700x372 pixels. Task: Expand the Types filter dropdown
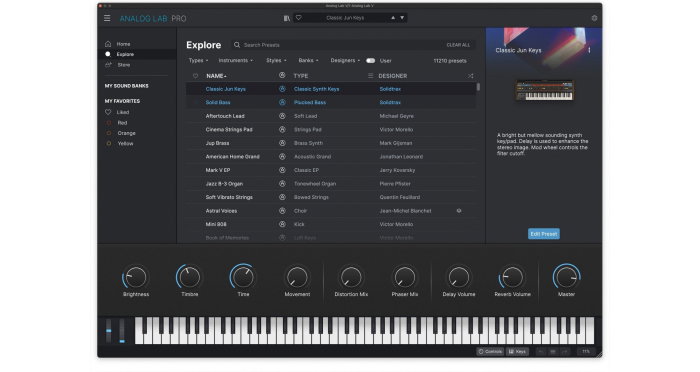[198, 60]
